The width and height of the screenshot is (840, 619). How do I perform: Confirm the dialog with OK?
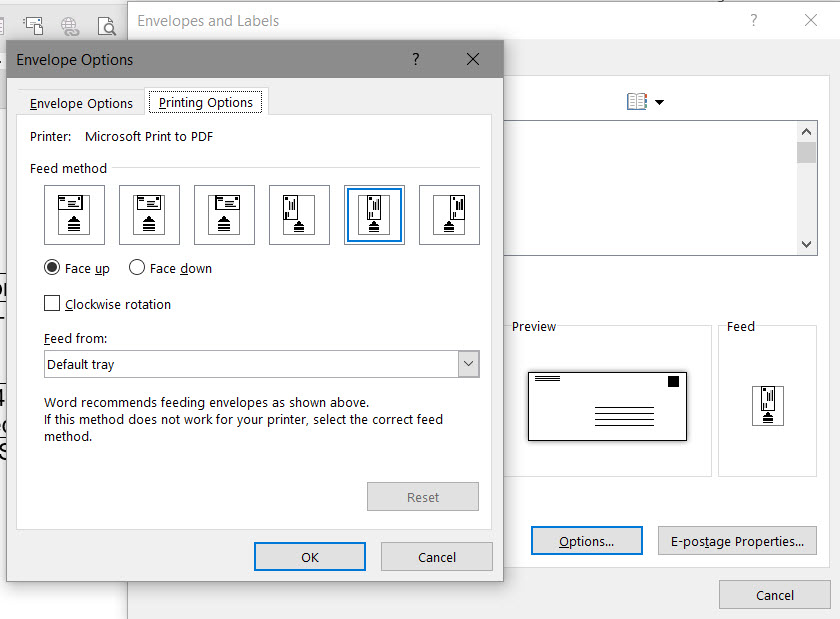point(310,557)
